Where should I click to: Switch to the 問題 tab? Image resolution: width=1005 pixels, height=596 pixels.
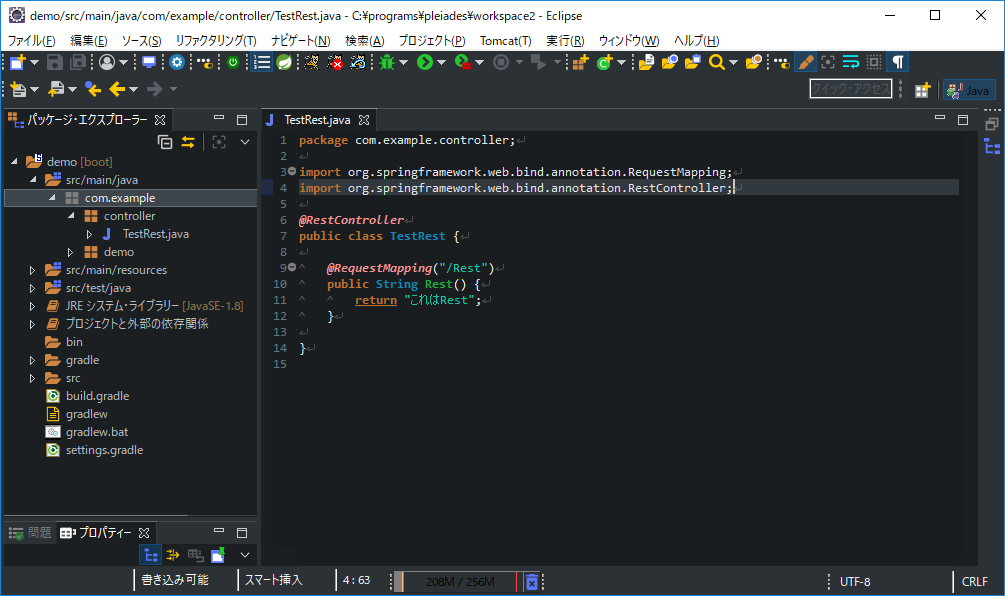coord(29,533)
